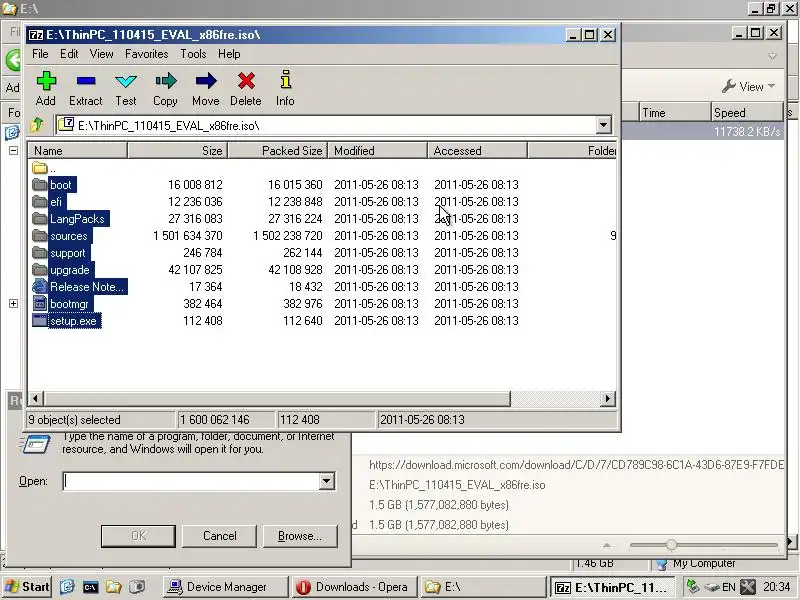Click the download.microsoft.com URL text

click(576, 465)
